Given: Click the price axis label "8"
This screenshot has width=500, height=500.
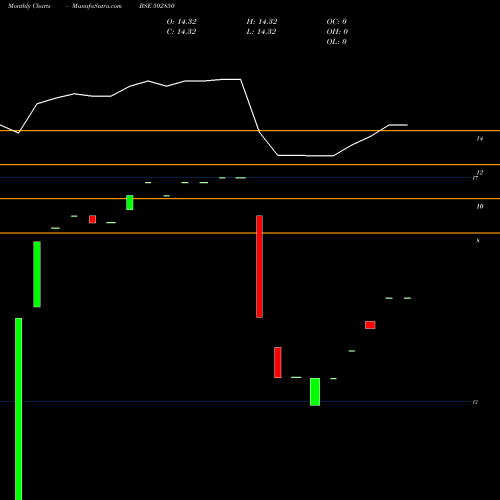Looking at the screenshot, I should pos(478,241).
